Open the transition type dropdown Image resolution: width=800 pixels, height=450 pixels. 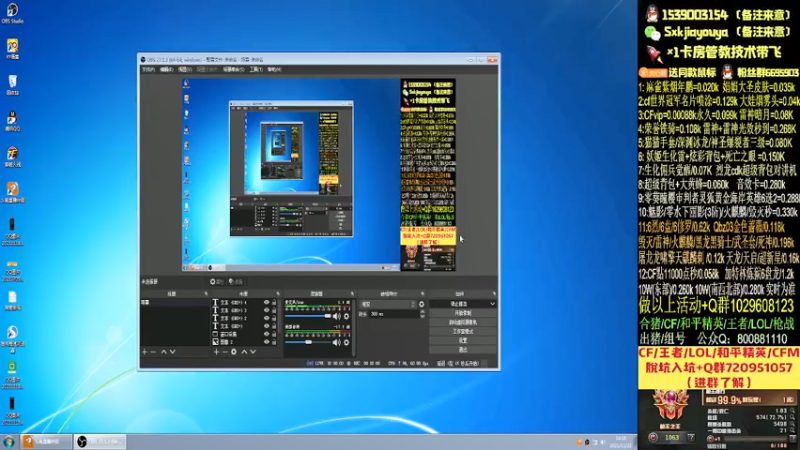[x=388, y=304]
